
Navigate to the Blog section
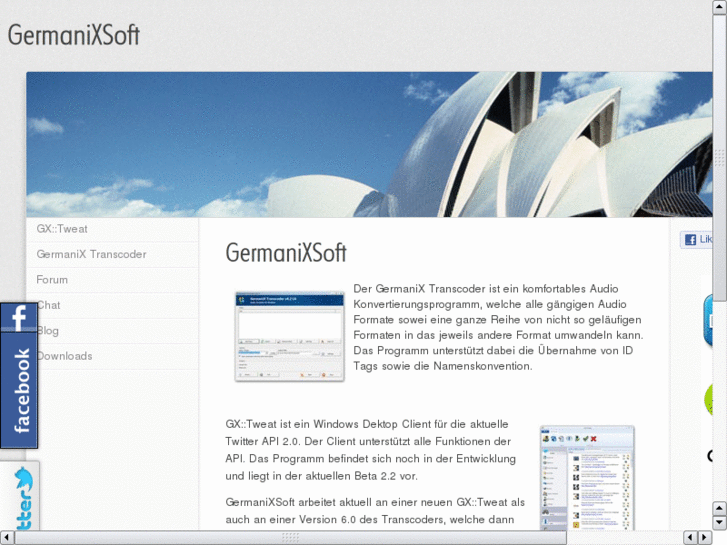pos(49,330)
